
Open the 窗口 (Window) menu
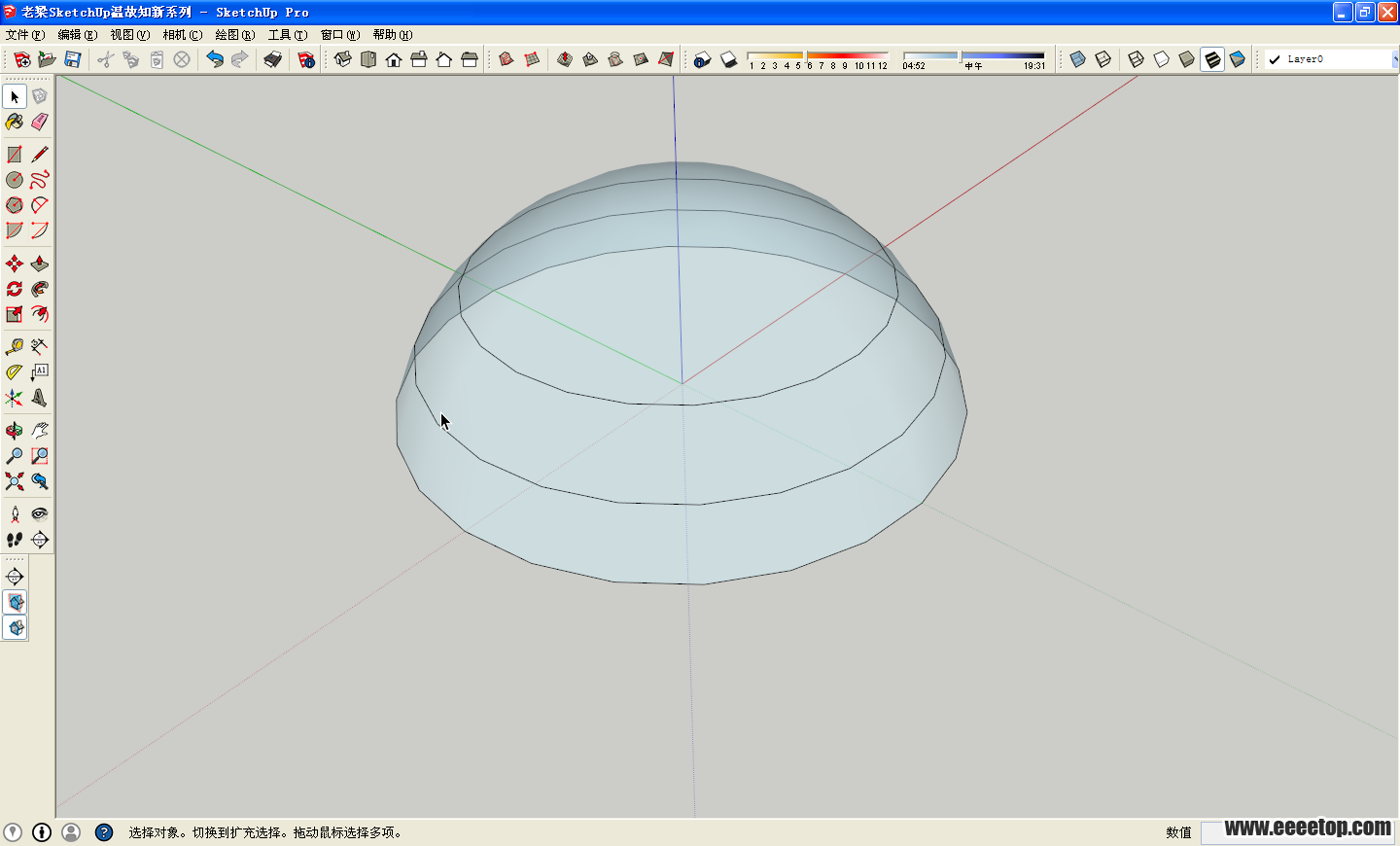(340, 35)
